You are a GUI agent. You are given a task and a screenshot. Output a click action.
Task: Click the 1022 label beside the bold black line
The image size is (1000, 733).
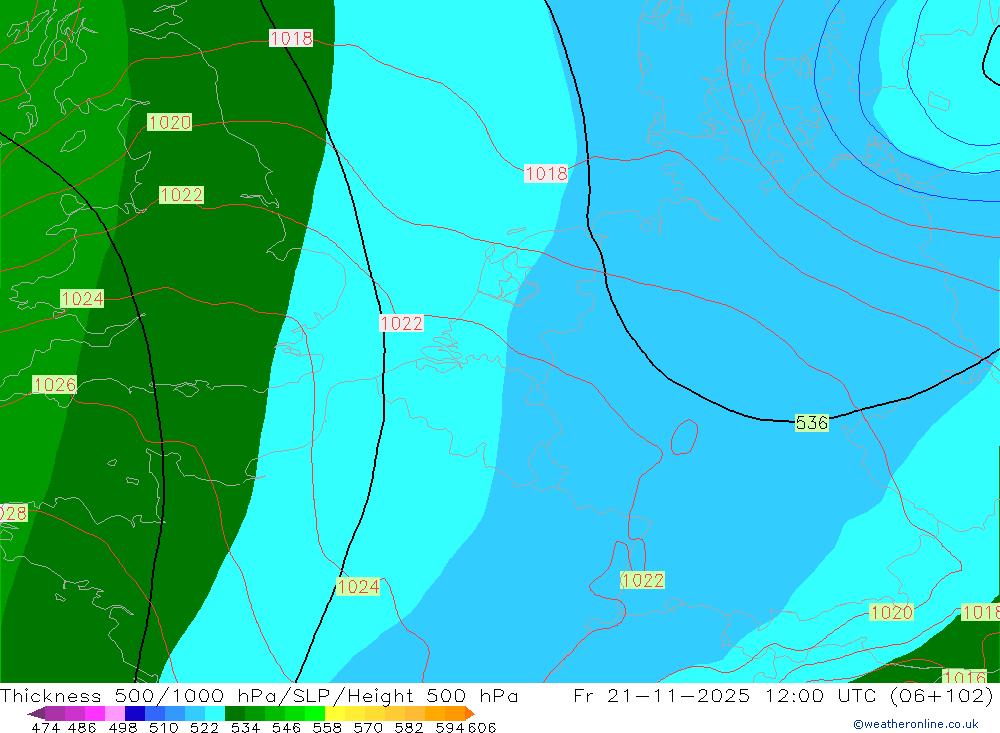(x=401, y=323)
